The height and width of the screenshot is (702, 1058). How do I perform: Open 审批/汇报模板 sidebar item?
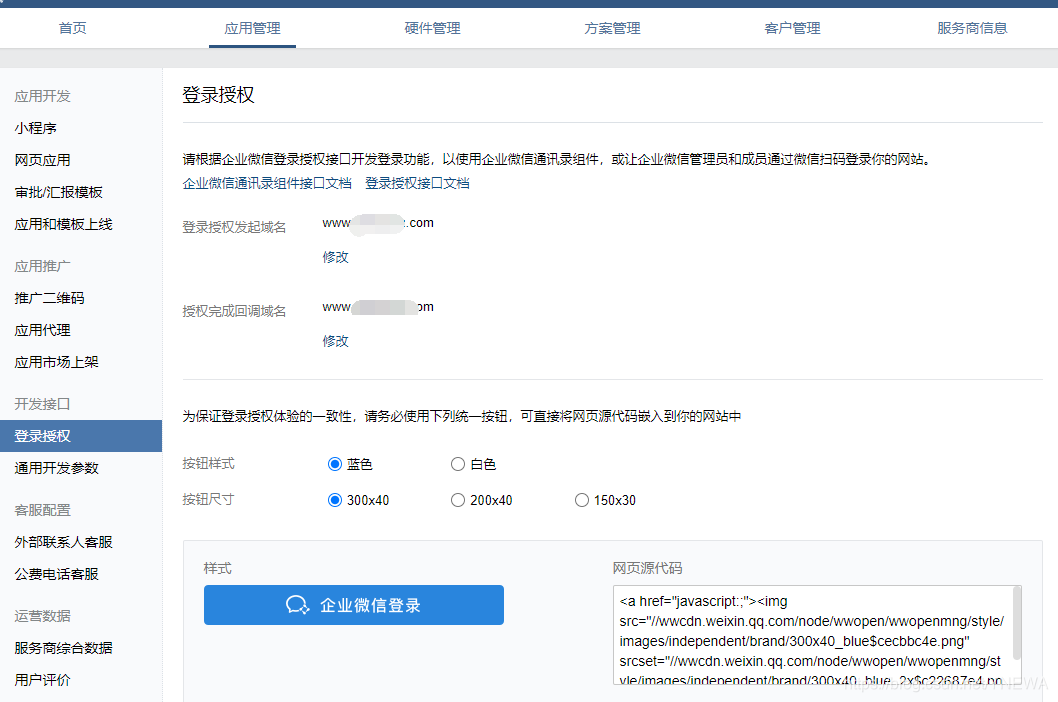pos(59,192)
